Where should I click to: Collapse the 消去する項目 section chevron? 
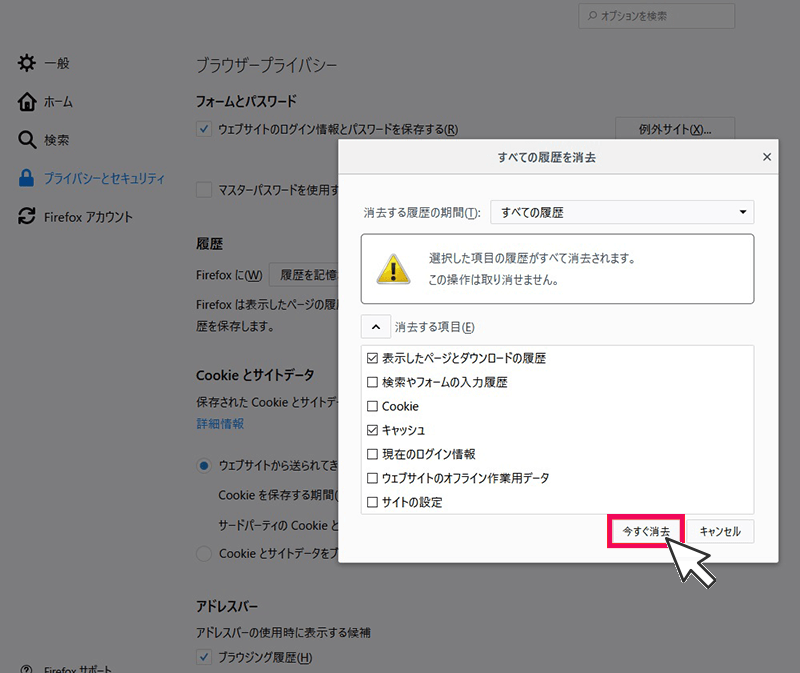tap(375, 326)
